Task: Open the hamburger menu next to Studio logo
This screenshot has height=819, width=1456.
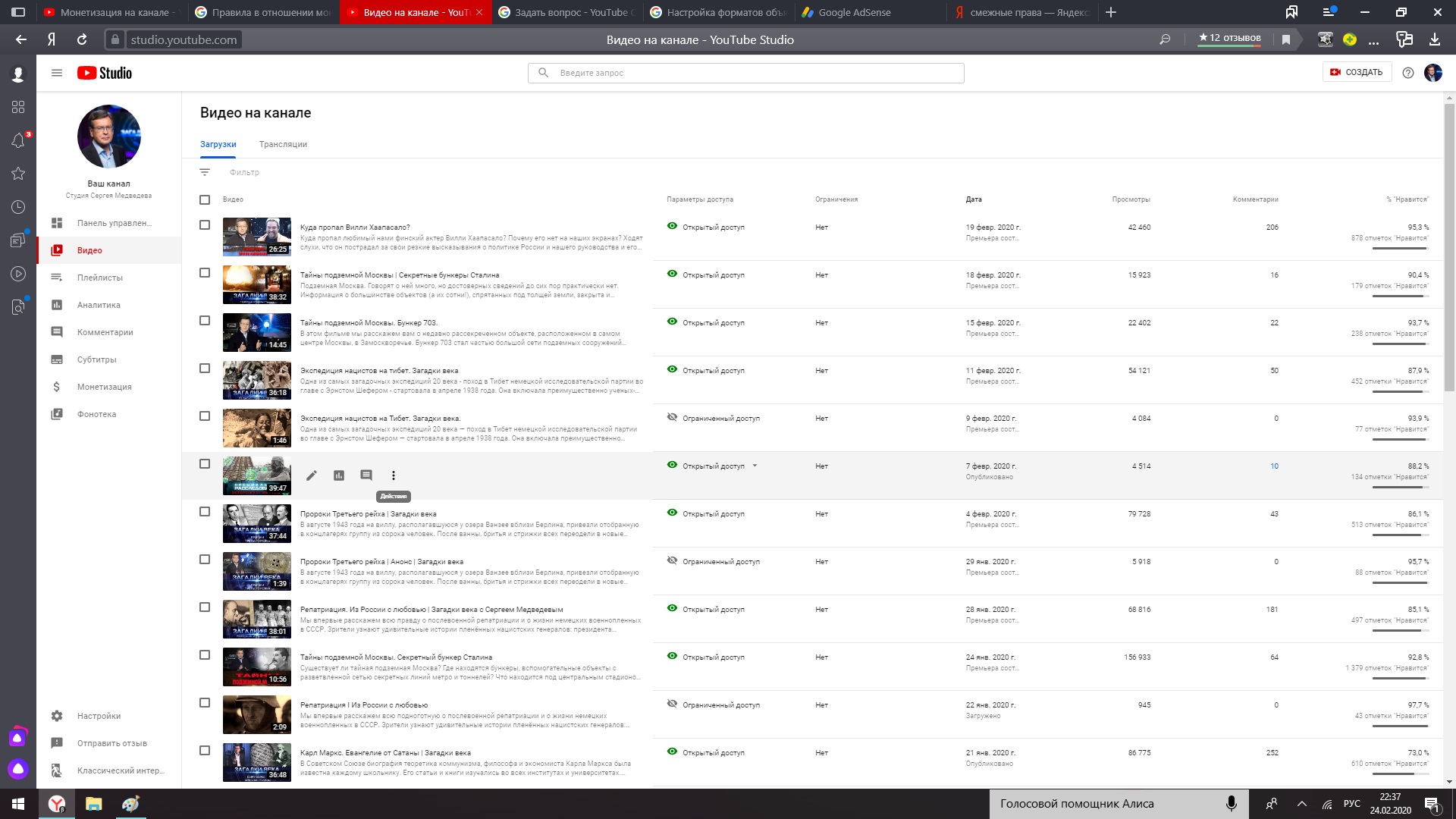Action: 56,73
